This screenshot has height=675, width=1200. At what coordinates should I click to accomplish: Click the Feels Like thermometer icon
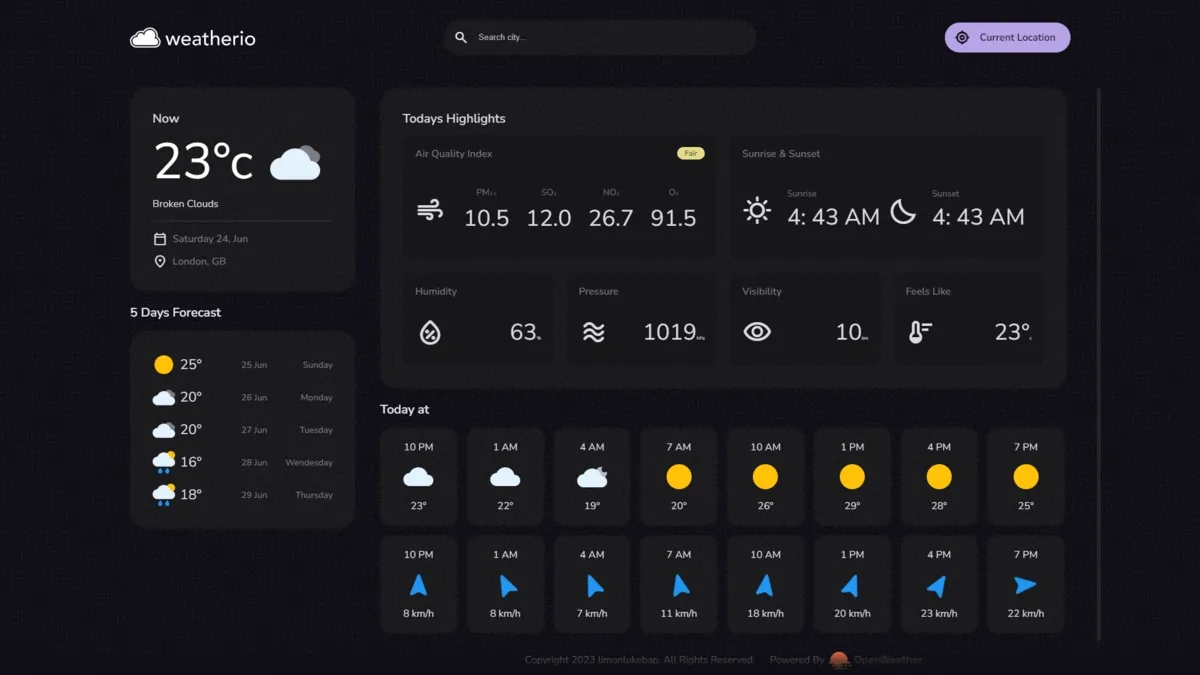coord(922,331)
